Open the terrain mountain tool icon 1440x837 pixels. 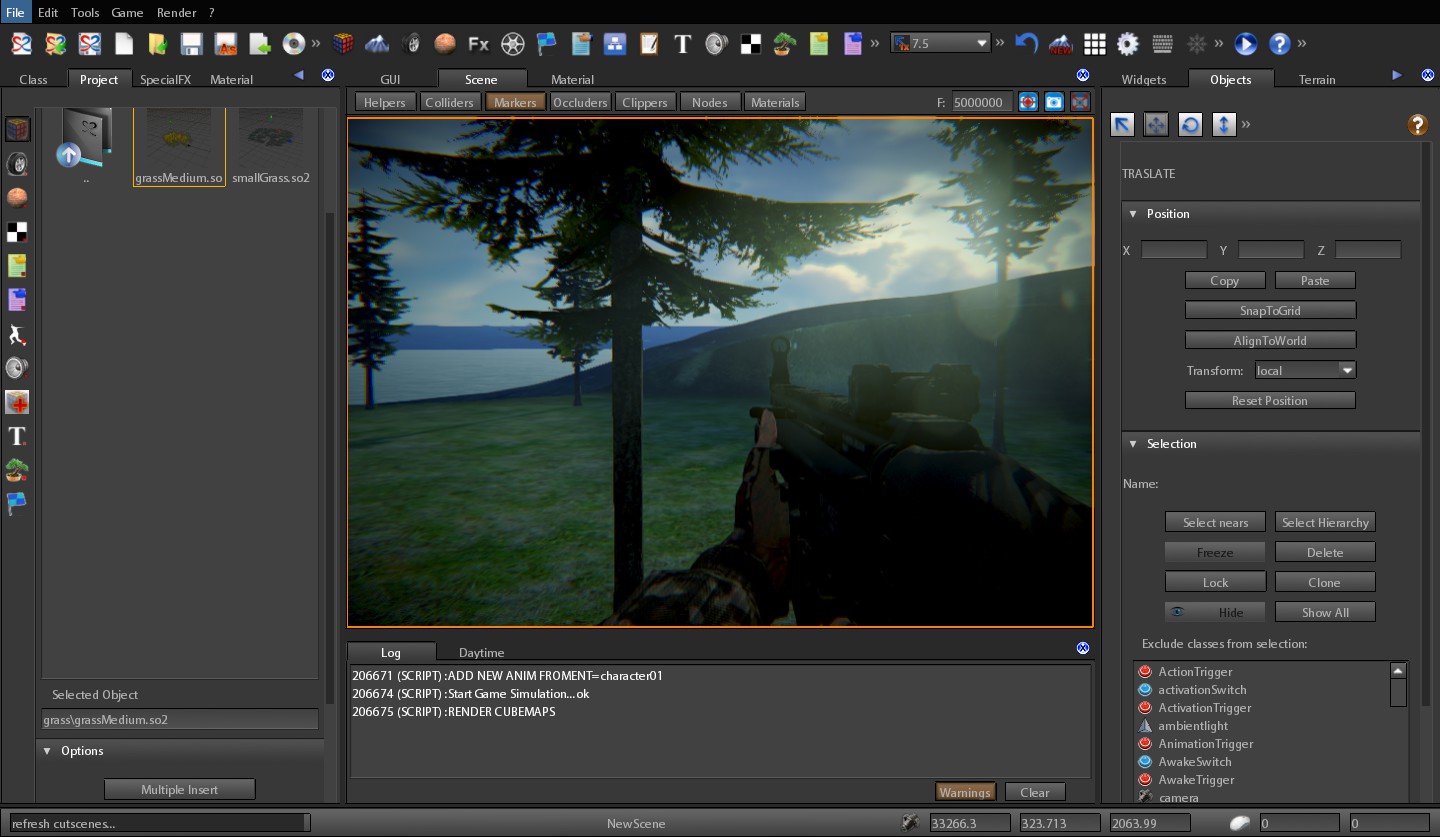[377, 44]
